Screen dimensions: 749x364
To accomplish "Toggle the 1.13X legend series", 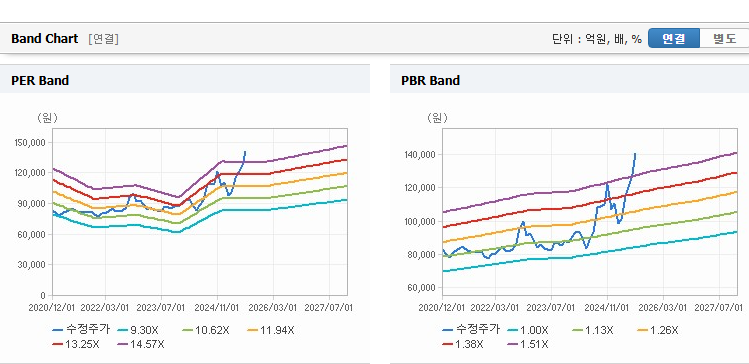I will pos(593,330).
